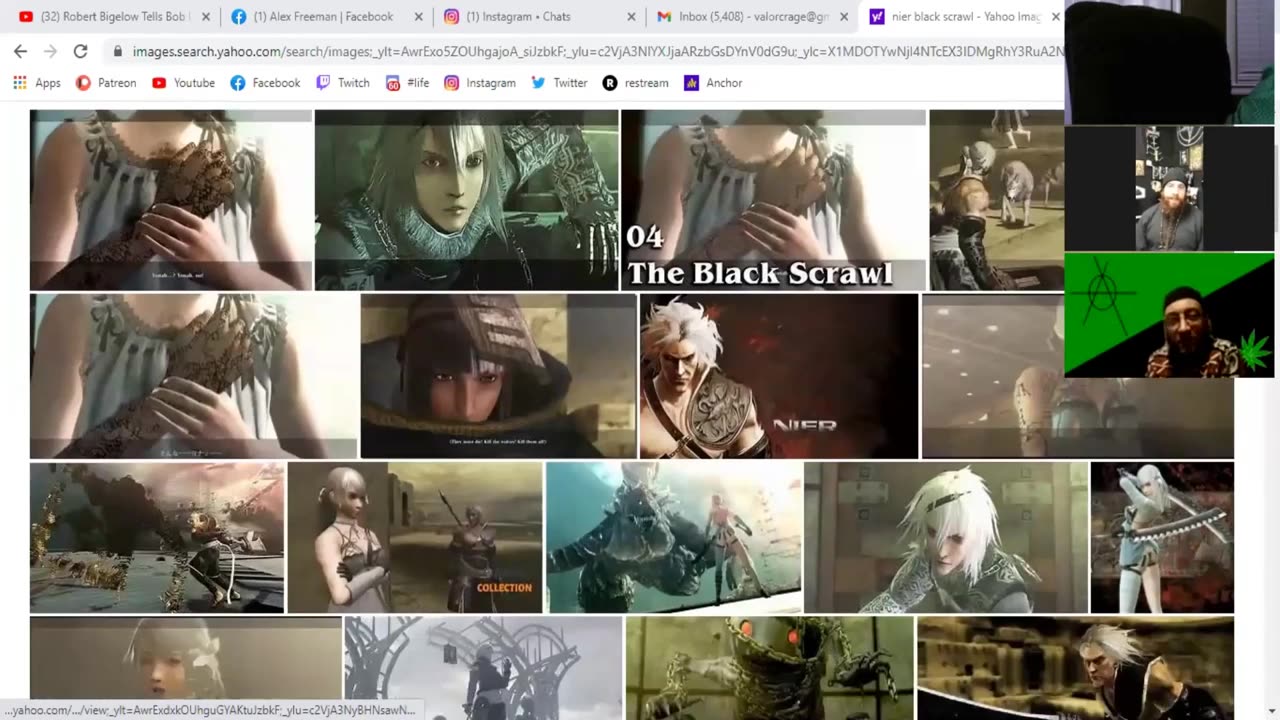Open the giant monster and girl thumbnail

click(x=673, y=537)
